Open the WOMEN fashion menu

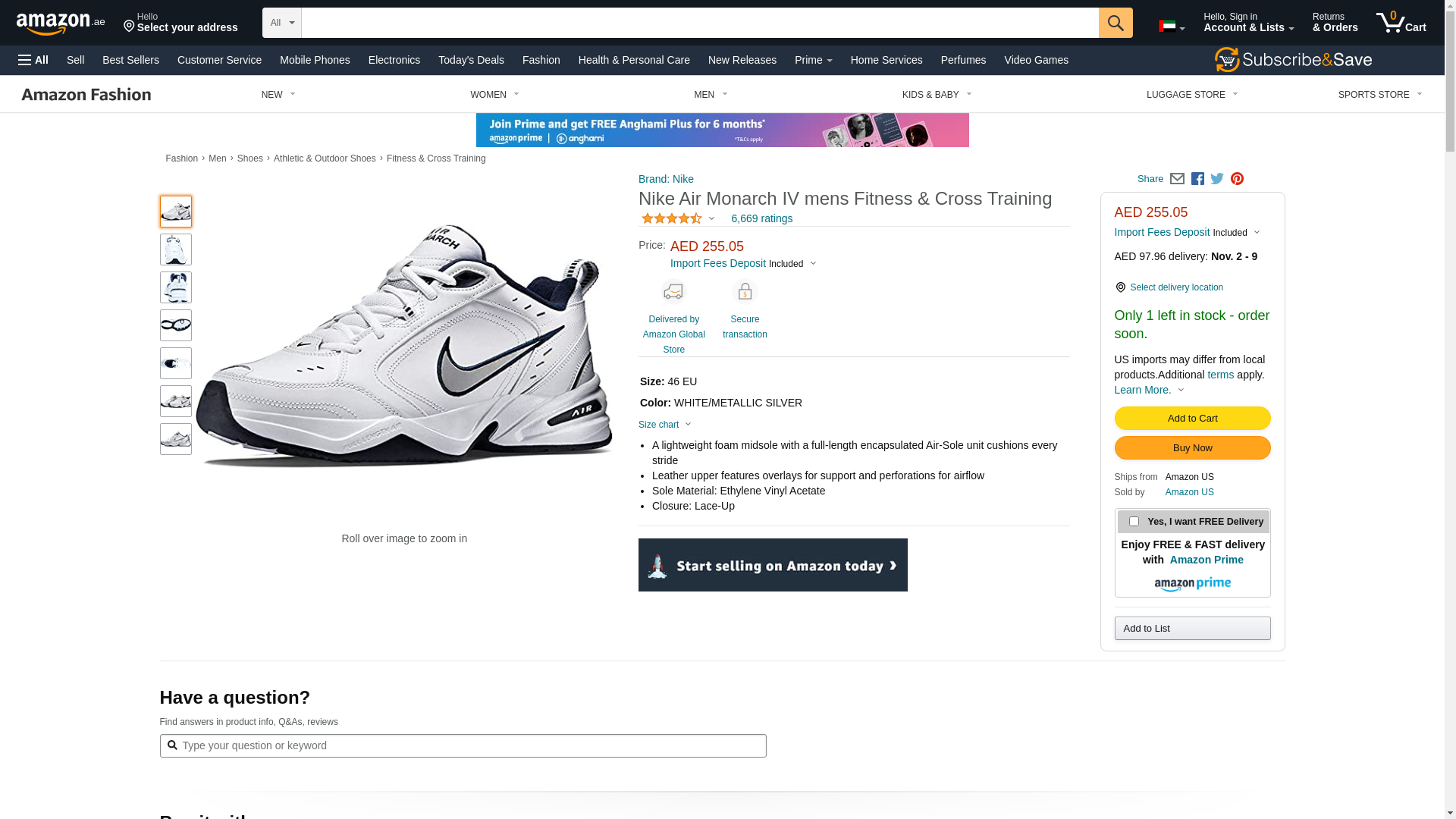494,95
